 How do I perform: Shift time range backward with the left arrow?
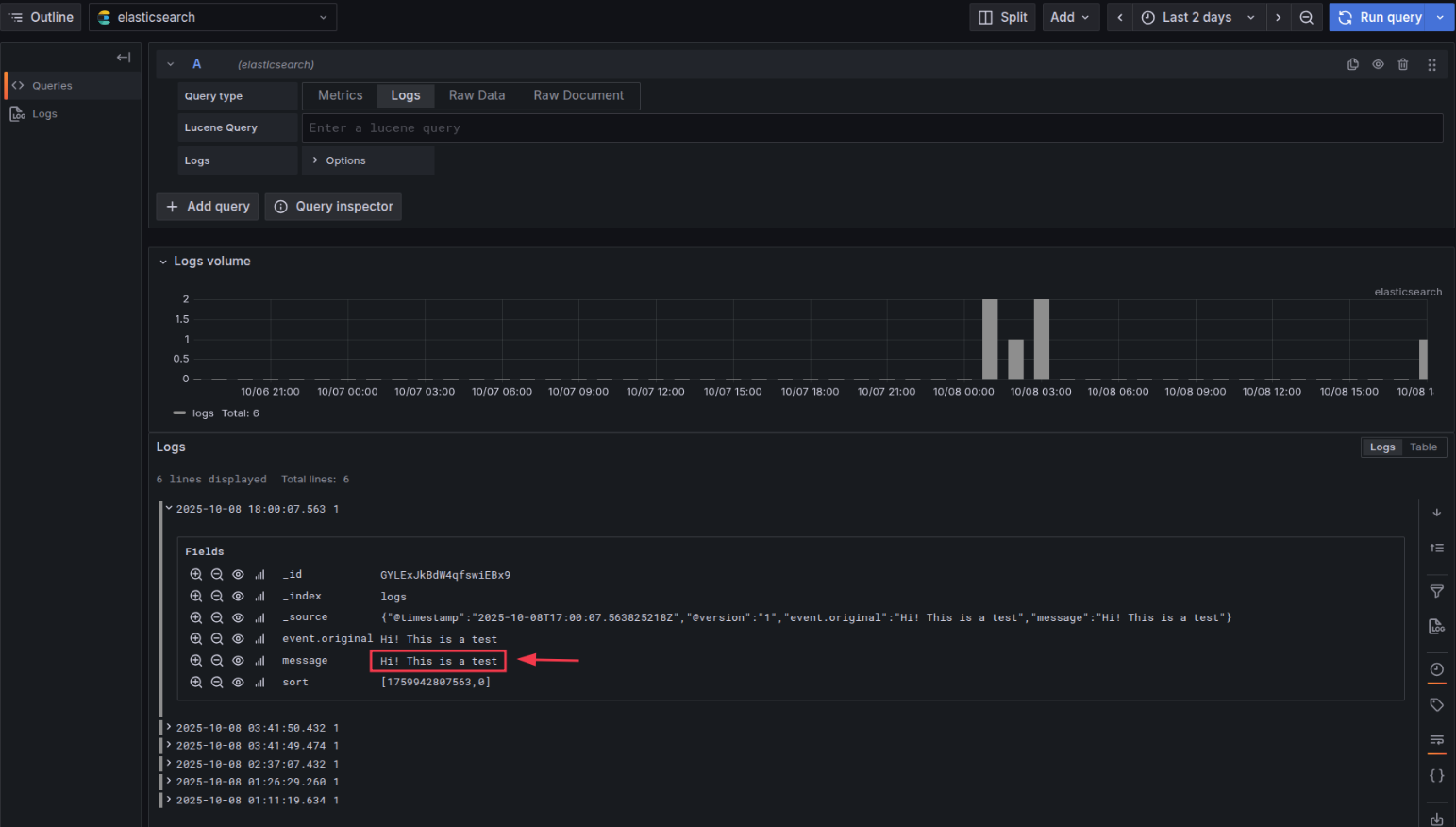click(x=1120, y=17)
